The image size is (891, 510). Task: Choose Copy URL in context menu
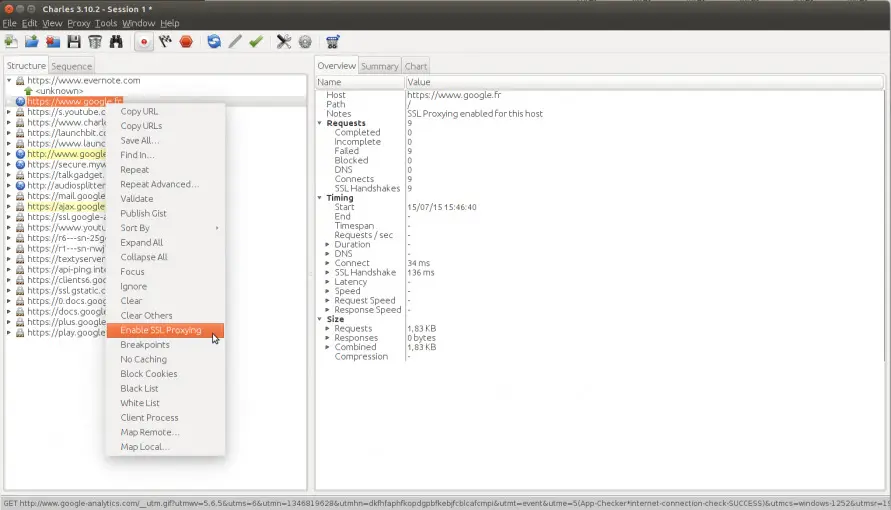pyautogui.click(x=165, y=111)
